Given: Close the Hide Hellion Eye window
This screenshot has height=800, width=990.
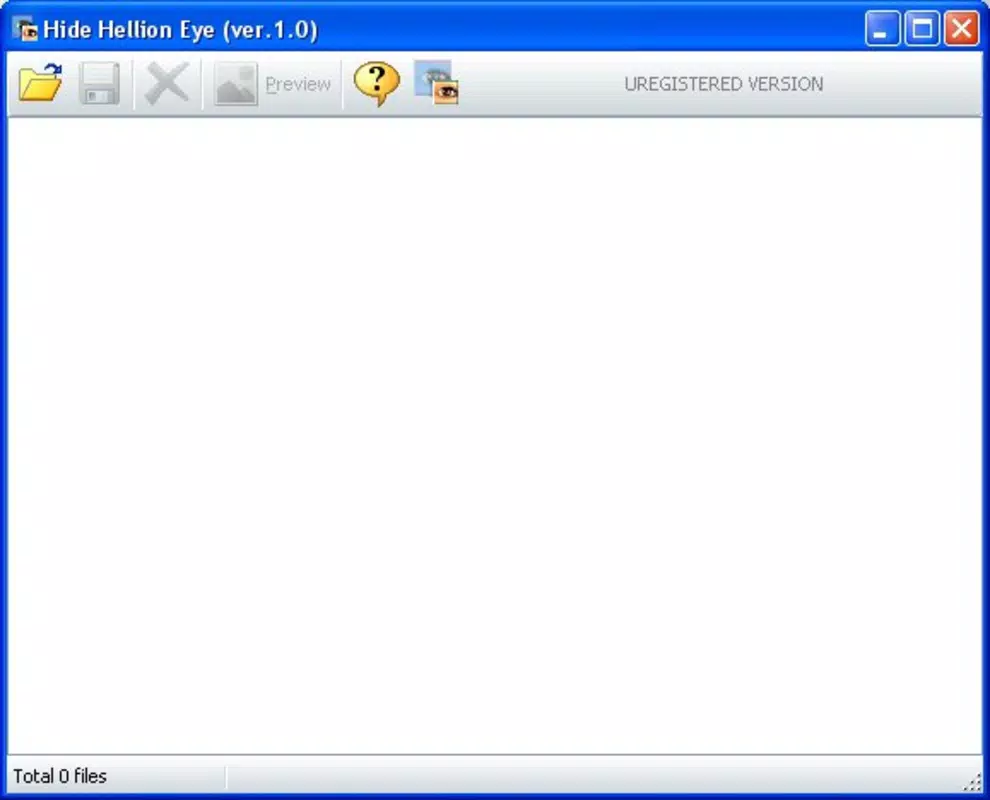Looking at the screenshot, I should click(961, 28).
